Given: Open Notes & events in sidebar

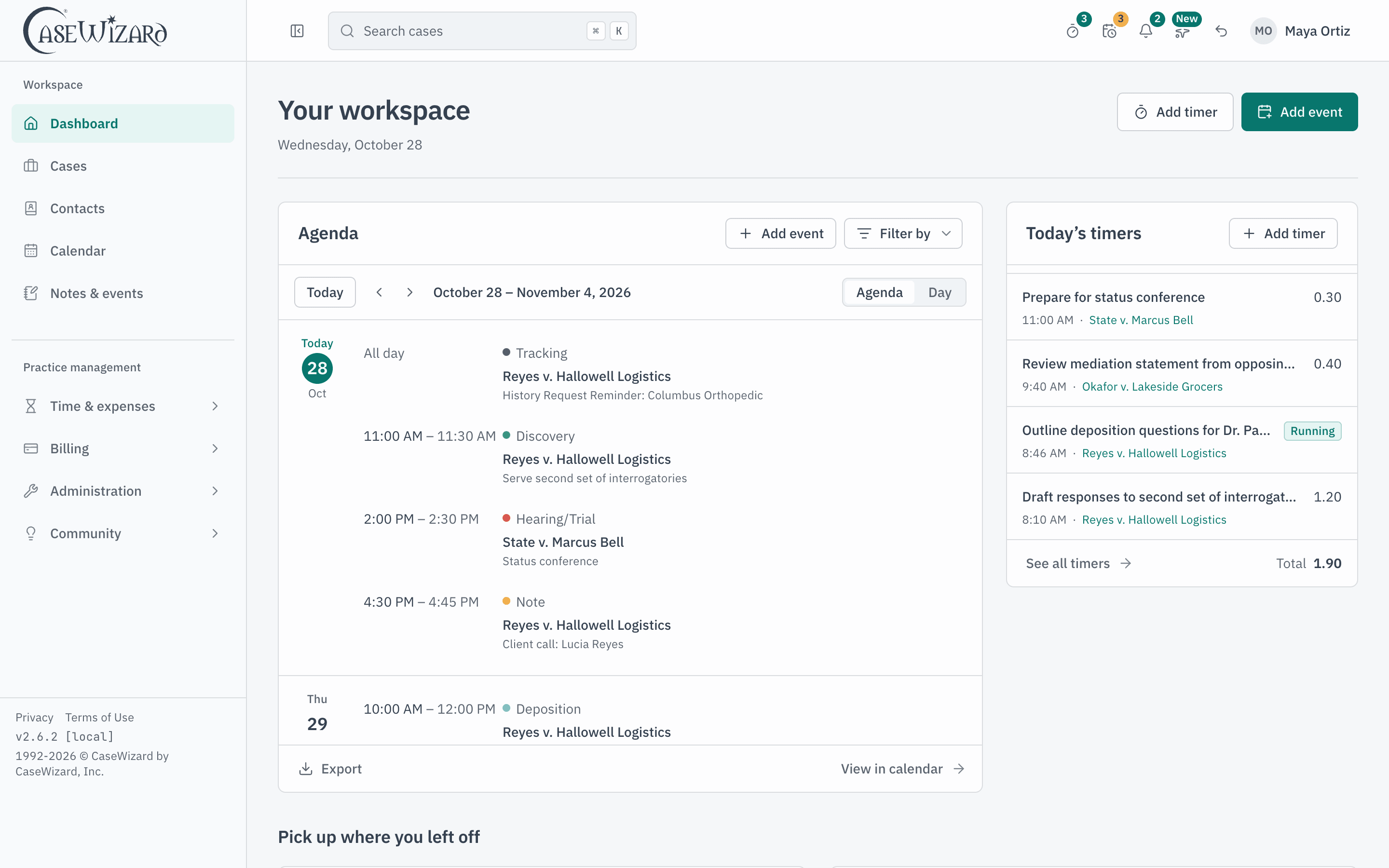Looking at the screenshot, I should (123, 293).
